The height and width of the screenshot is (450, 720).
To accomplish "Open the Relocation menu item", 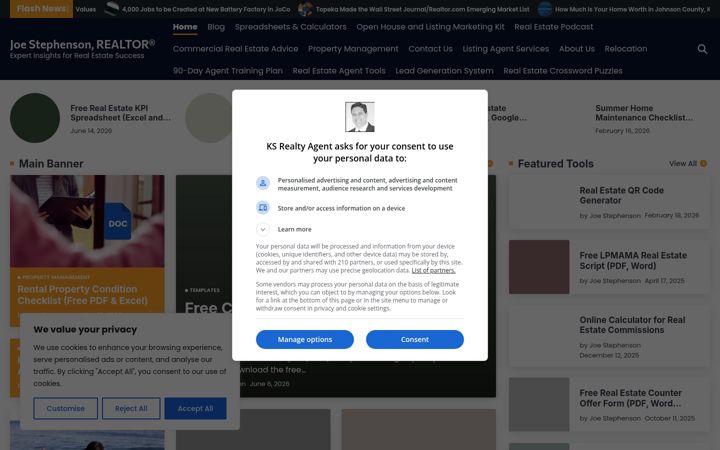I will (626, 49).
